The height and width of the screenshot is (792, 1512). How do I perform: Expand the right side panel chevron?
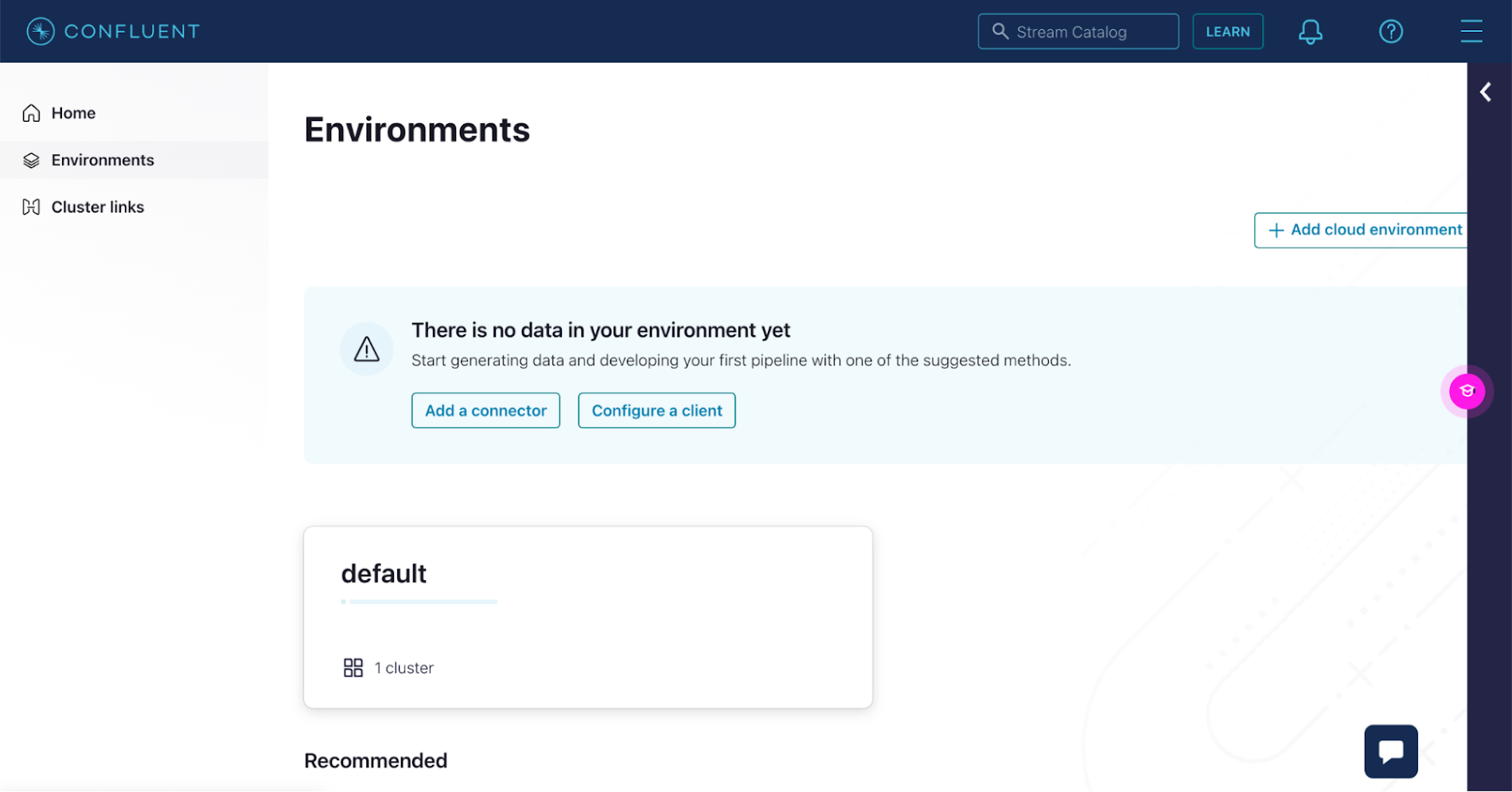point(1486,92)
